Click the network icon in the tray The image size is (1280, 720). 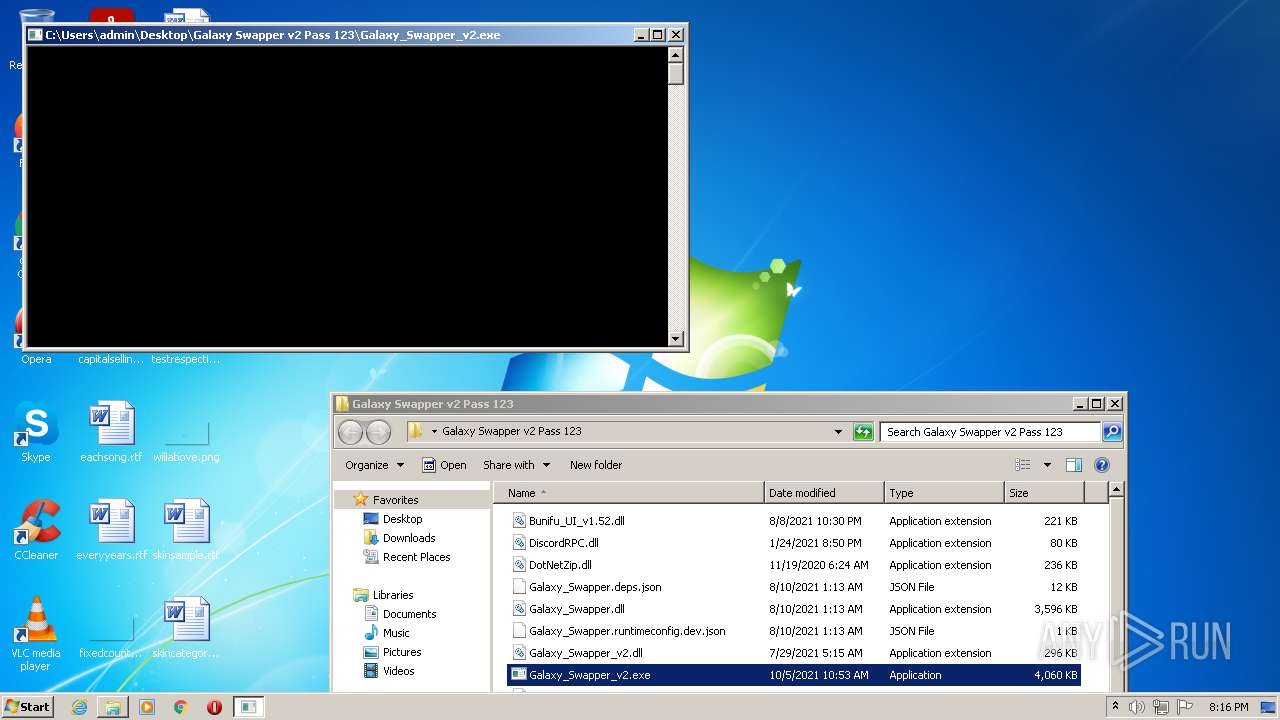pyautogui.click(x=1160, y=707)
